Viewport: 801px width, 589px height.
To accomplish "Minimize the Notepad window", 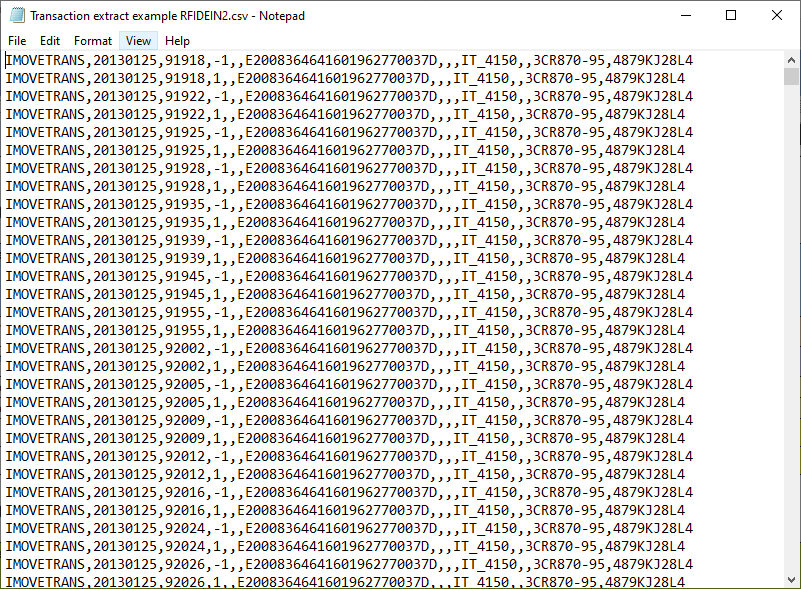I will [x=686, y=15].
